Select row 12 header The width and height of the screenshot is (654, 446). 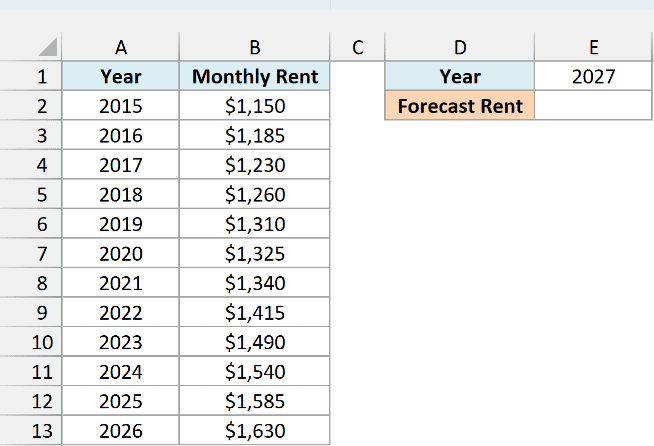point(30,401)
